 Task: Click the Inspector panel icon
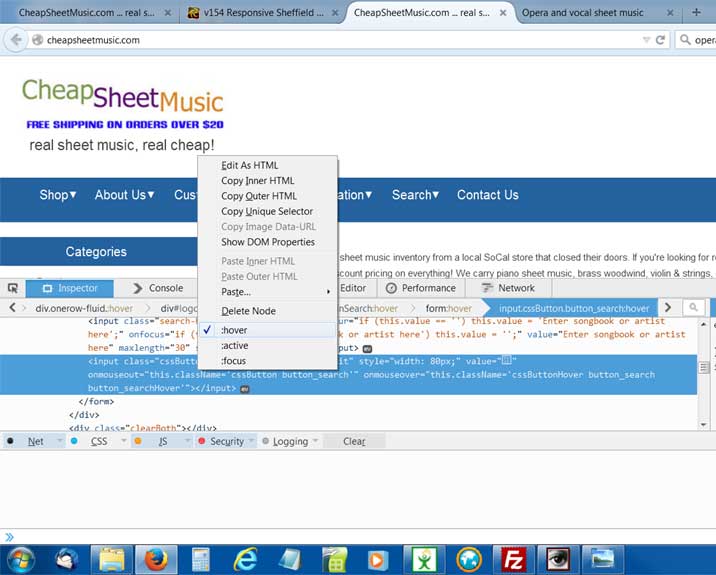pos(47,288)
